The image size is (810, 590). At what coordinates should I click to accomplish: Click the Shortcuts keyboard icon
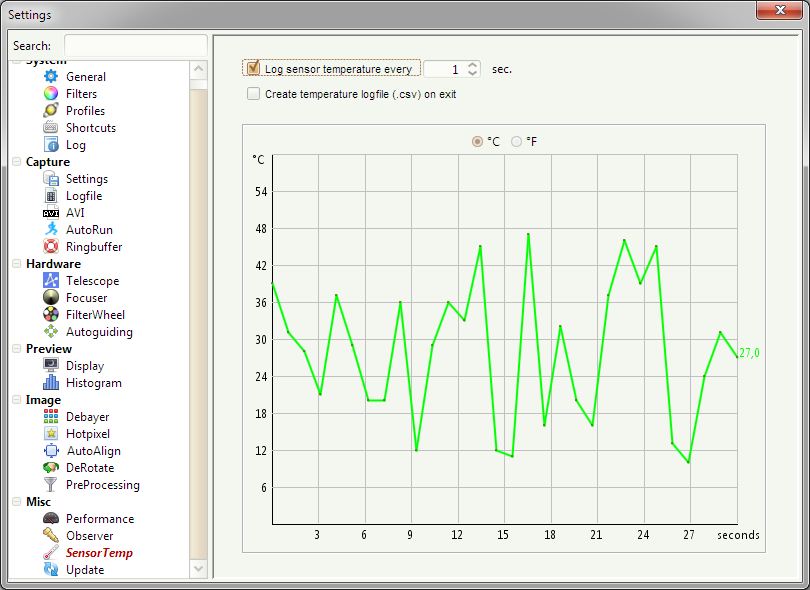click(51, 128)
